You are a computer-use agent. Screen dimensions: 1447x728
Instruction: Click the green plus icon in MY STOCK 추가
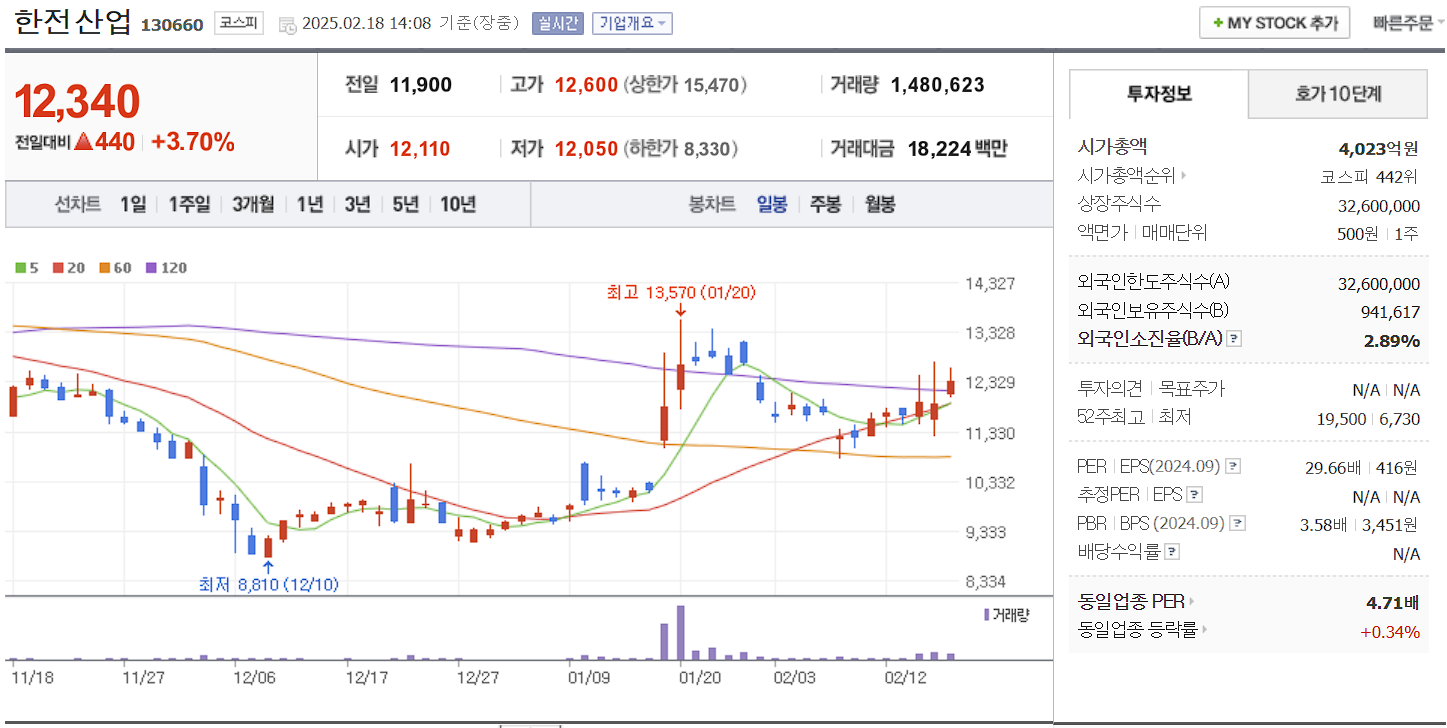[x=1219, y=22]
